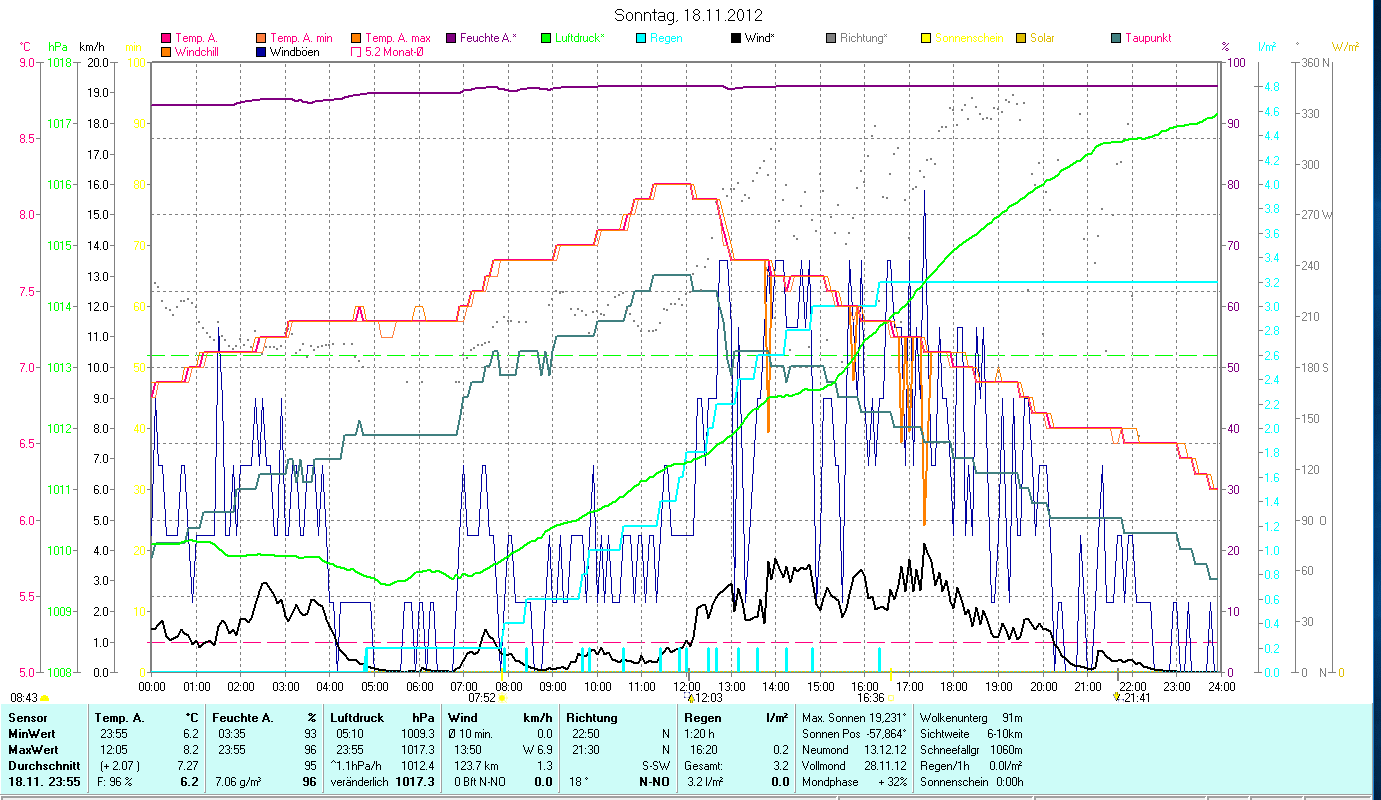1381x800 pixels.
Task: Select the '5.2 Monat-Ø' legend label
Action: click(x=393, y=51)
